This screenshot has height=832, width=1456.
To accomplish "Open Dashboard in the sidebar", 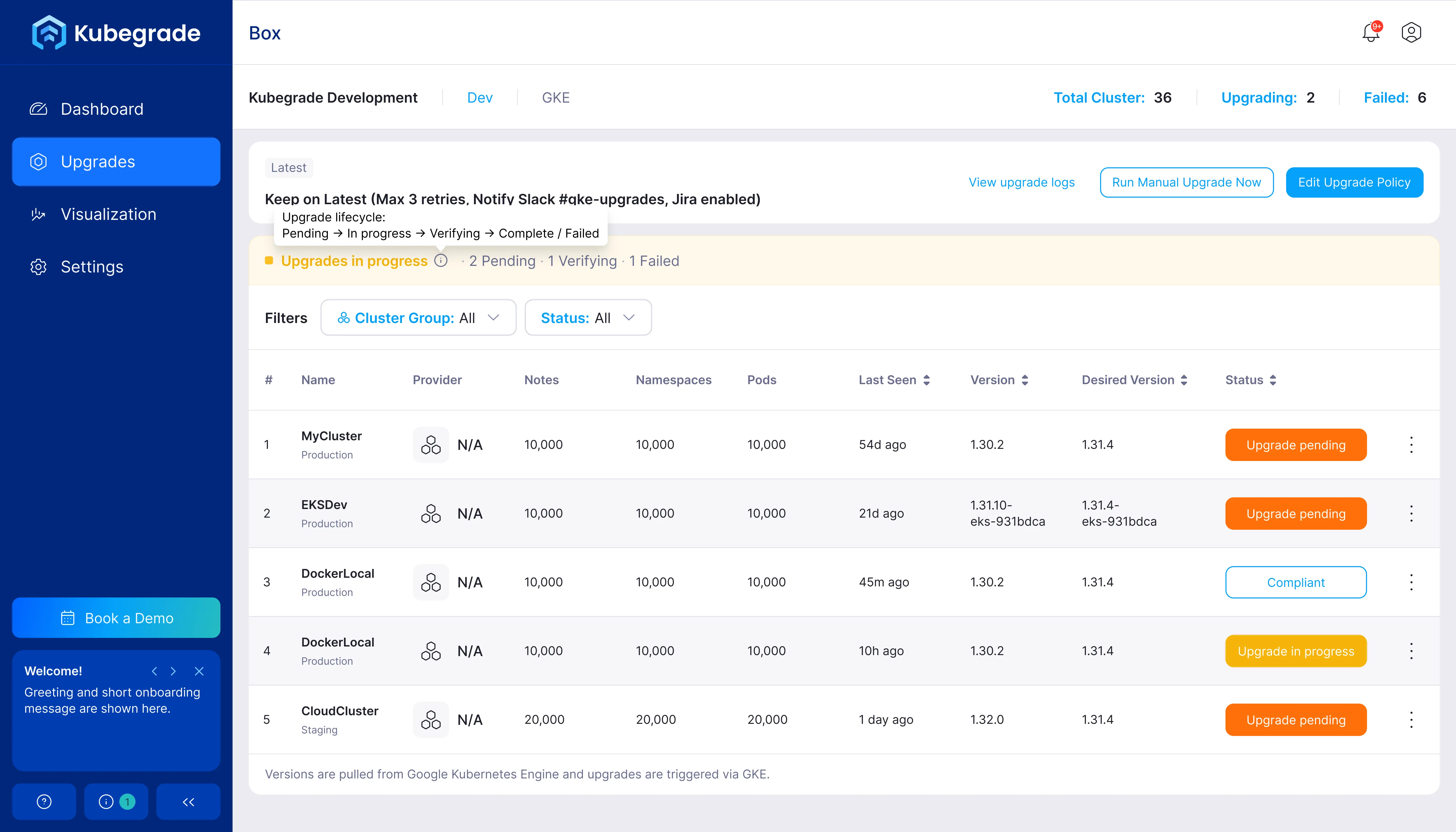I will [x=116, y=109].
